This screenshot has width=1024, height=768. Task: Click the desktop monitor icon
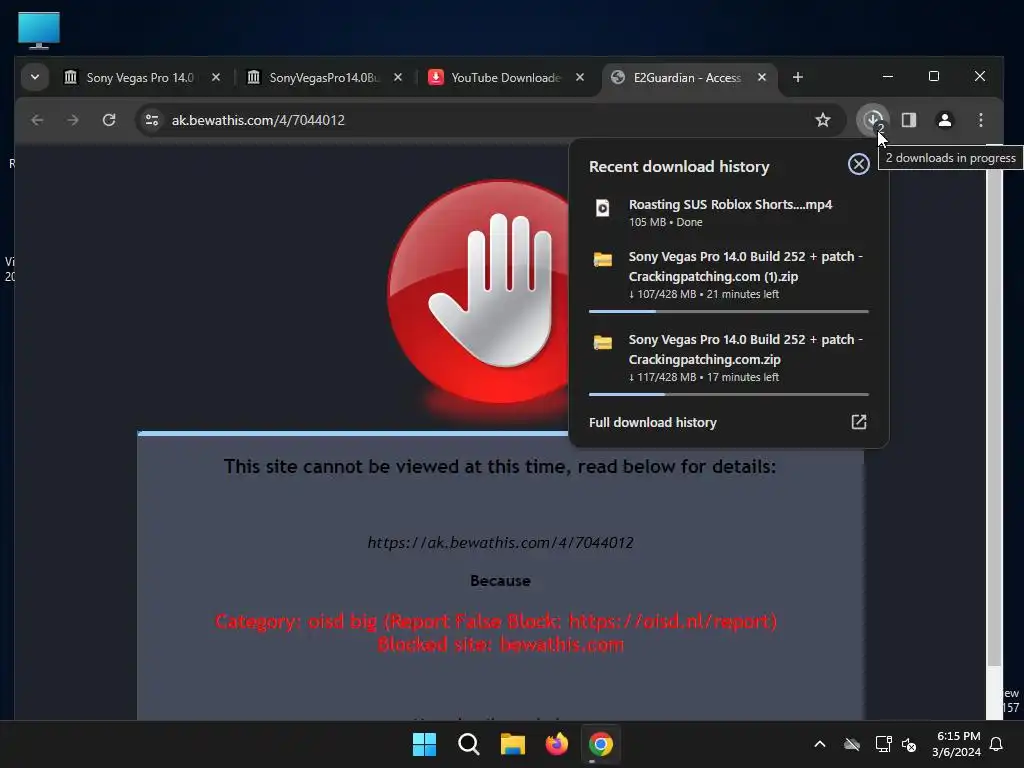(39, 30)
